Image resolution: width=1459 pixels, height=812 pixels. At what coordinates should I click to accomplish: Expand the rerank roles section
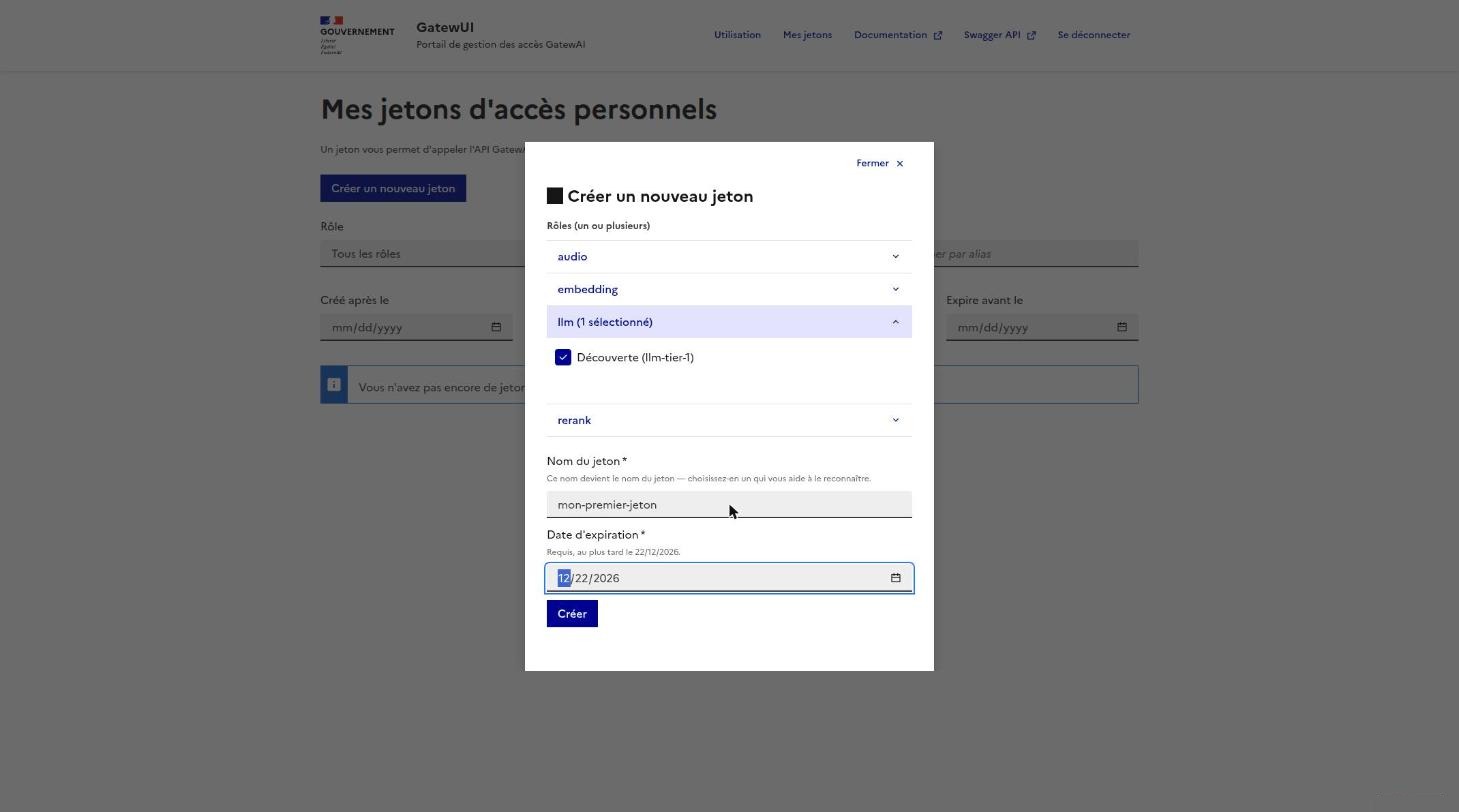click(x=729, y=420)
